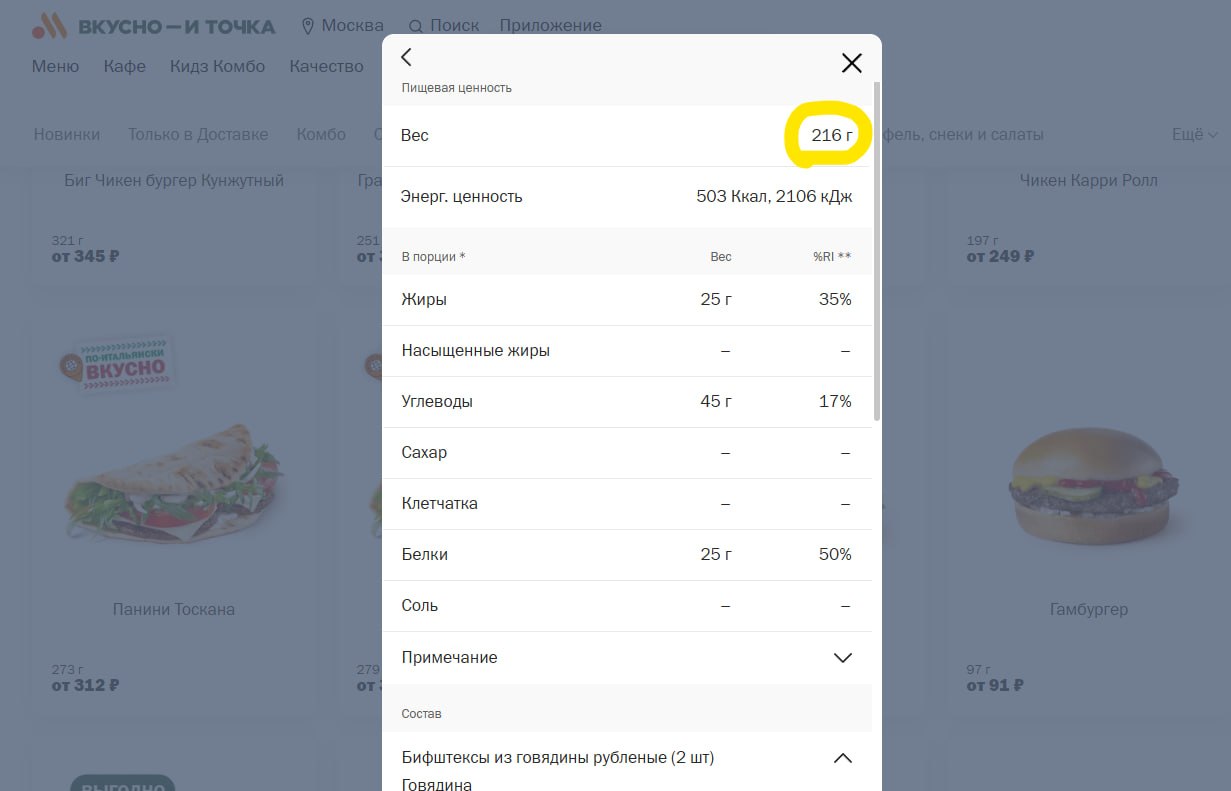
Task: Expand the Примечание section
Action: coord(627,658)
